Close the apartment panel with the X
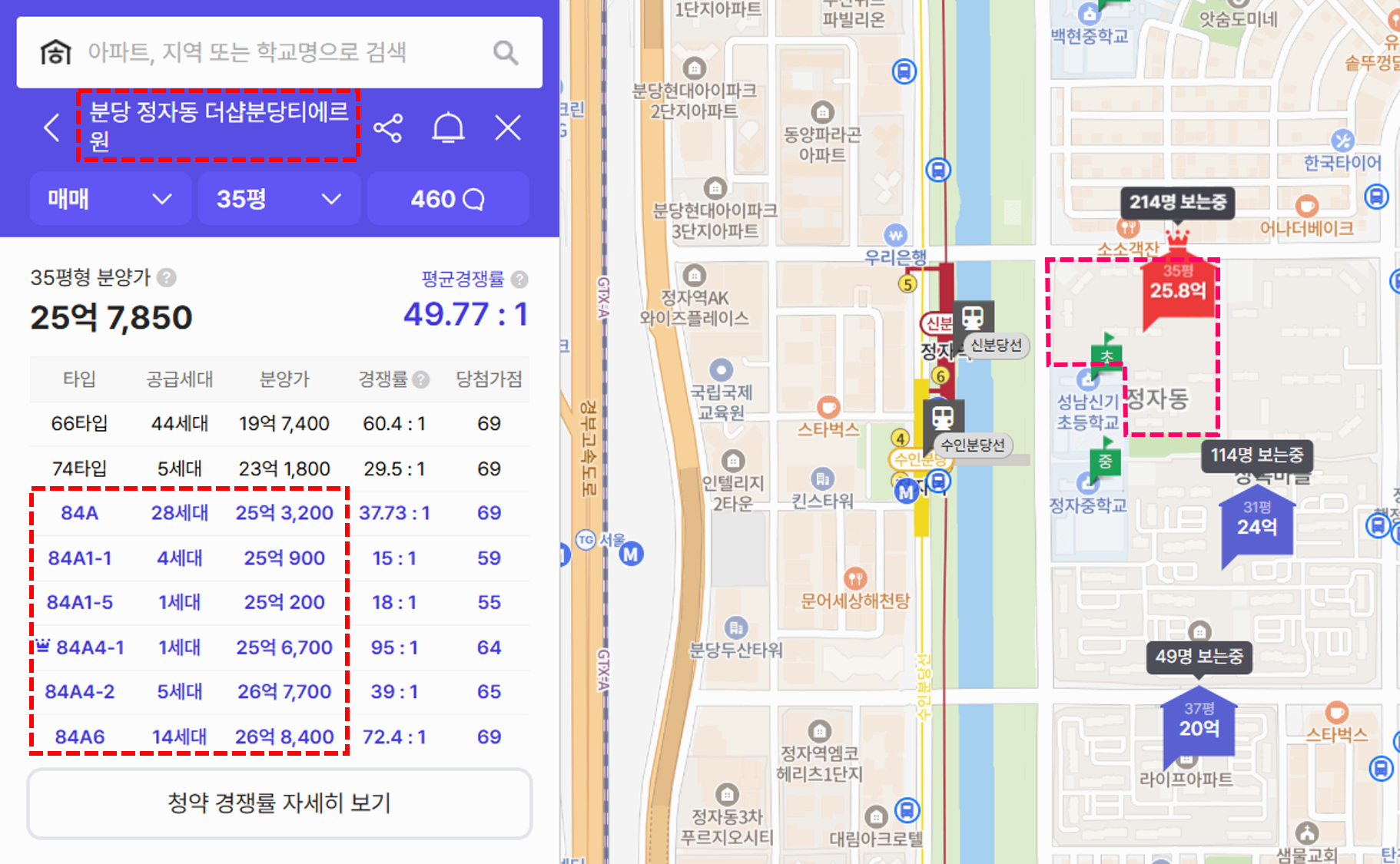The height and width of the screenshot is (864, 1400). point(507,127)
